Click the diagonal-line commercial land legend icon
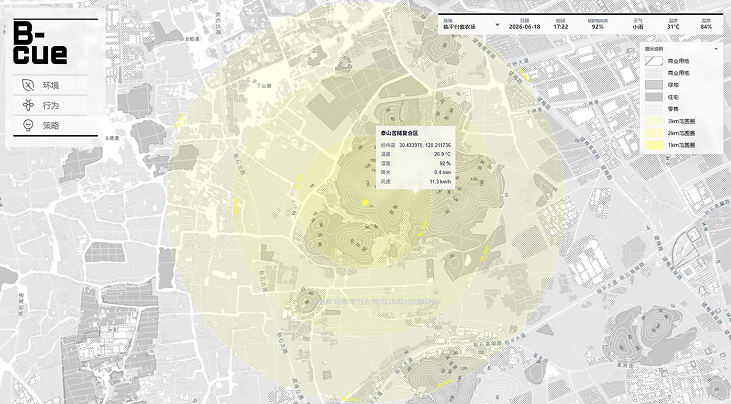 (654, 61)
